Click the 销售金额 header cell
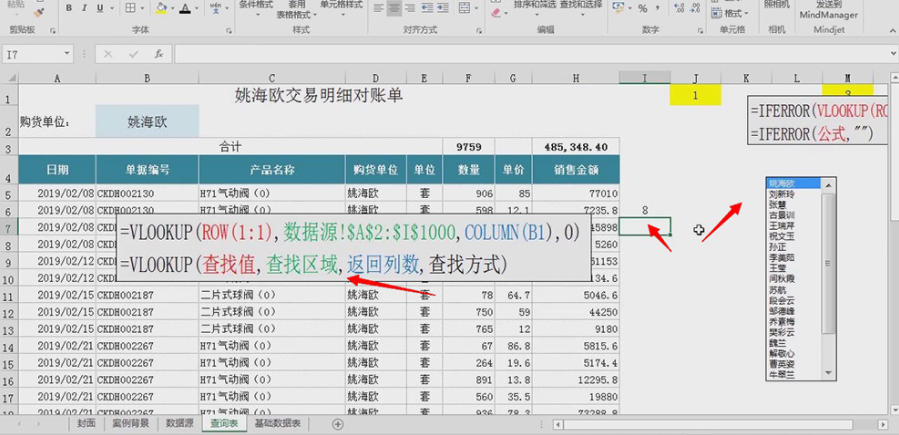The width and height of the screenshot is (899, 435). coord(576,170)
